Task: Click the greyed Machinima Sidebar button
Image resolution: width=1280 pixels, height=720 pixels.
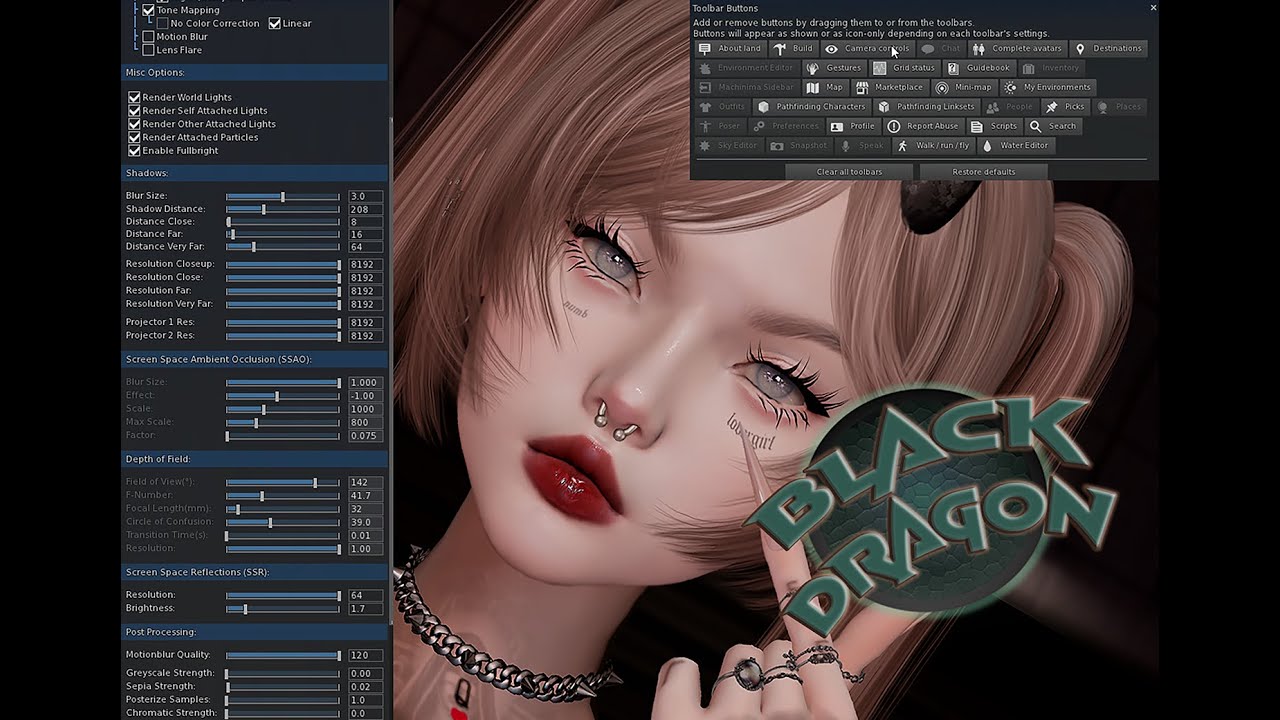Action: (x=747, y=87)
